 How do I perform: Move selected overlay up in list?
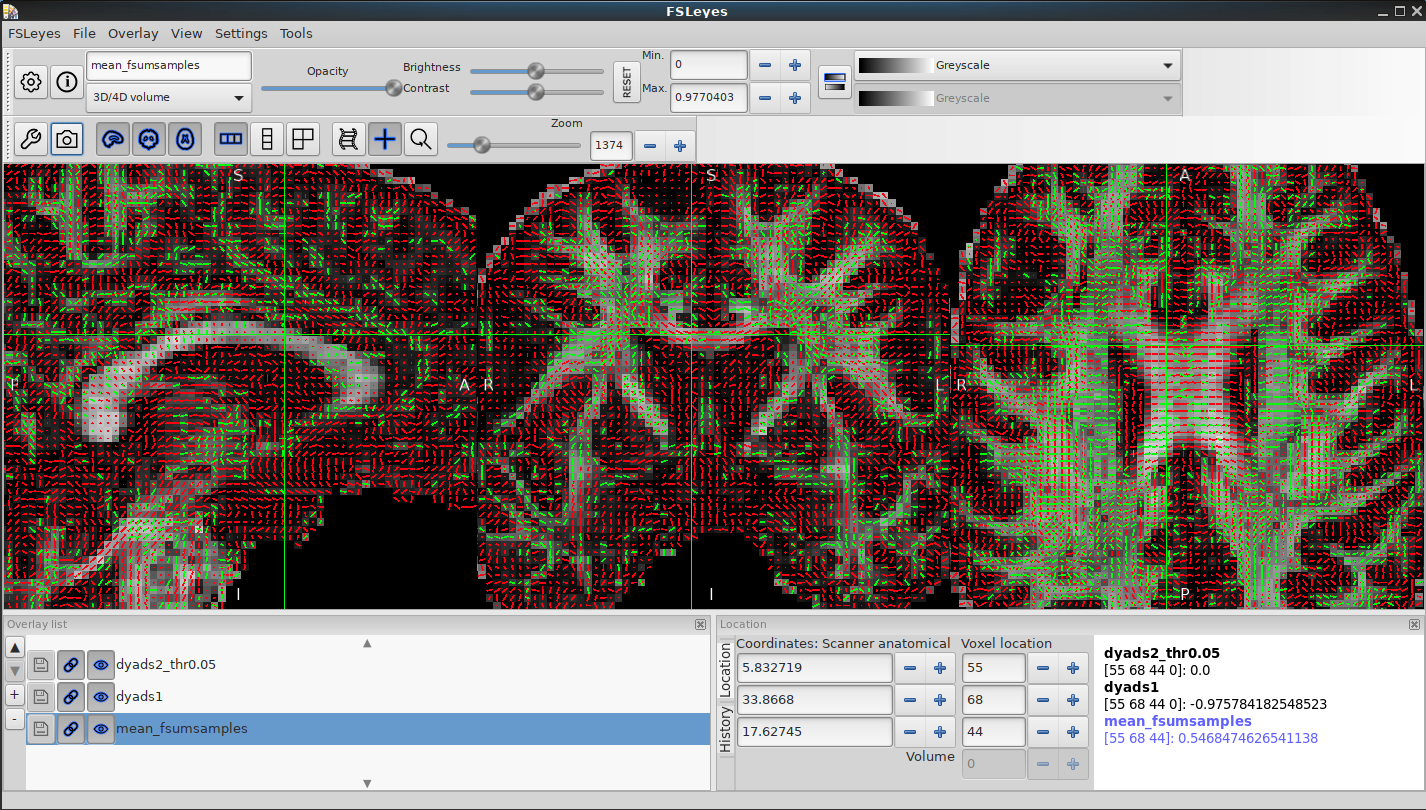(15, 648)
